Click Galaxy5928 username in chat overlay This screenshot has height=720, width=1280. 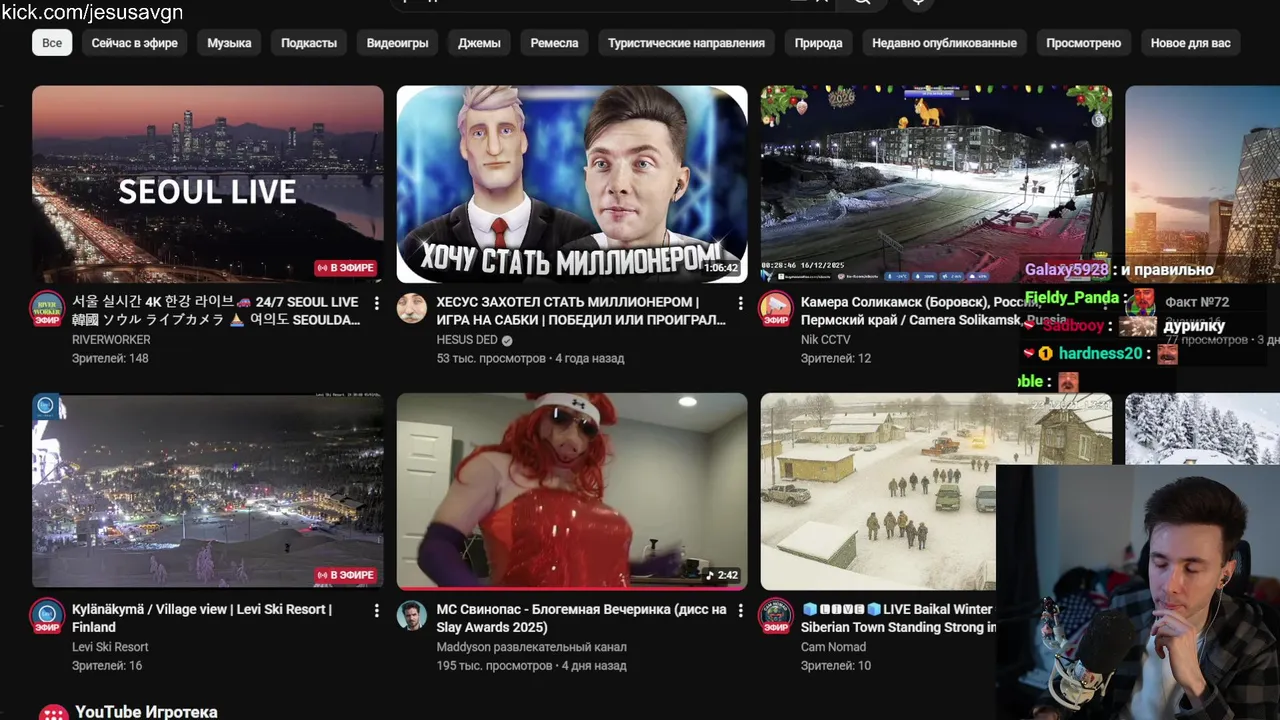(x=1066, y=270)
